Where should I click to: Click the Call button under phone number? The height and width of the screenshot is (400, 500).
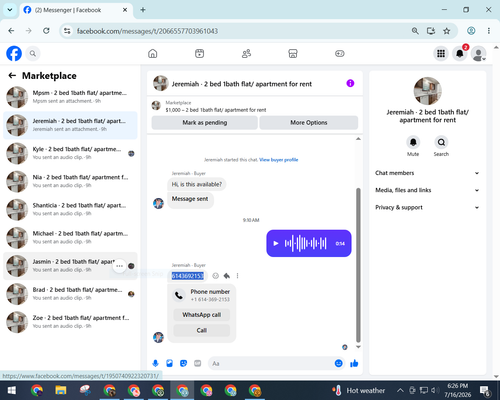point(202,330)
